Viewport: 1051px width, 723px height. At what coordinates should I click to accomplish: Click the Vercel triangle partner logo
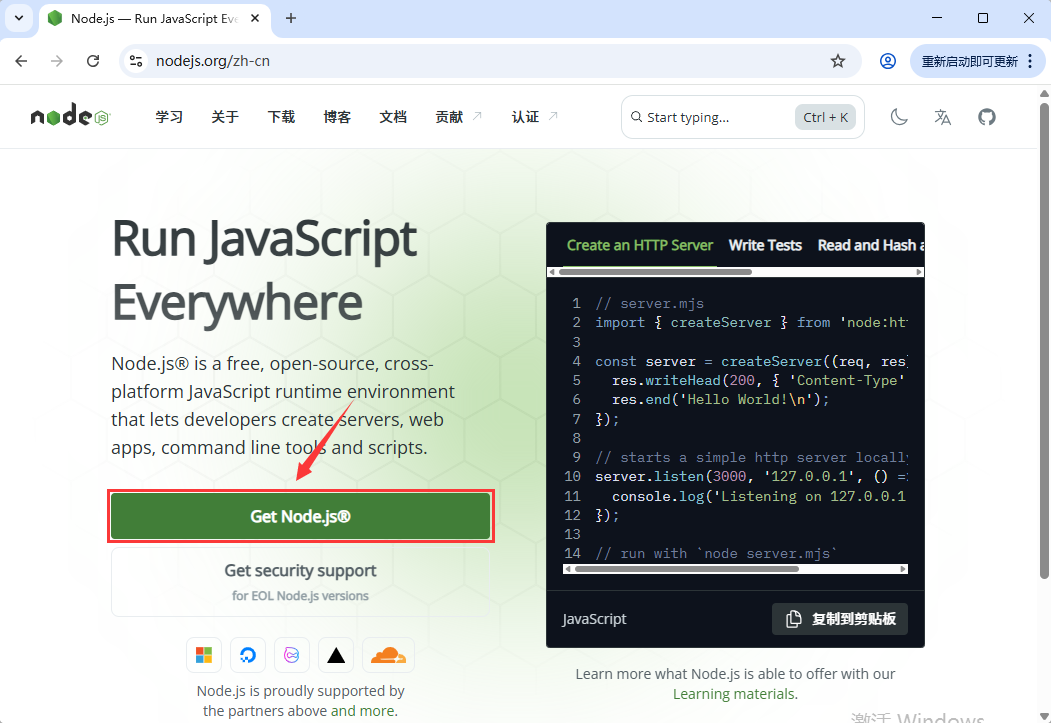click(x=336, y=655)
